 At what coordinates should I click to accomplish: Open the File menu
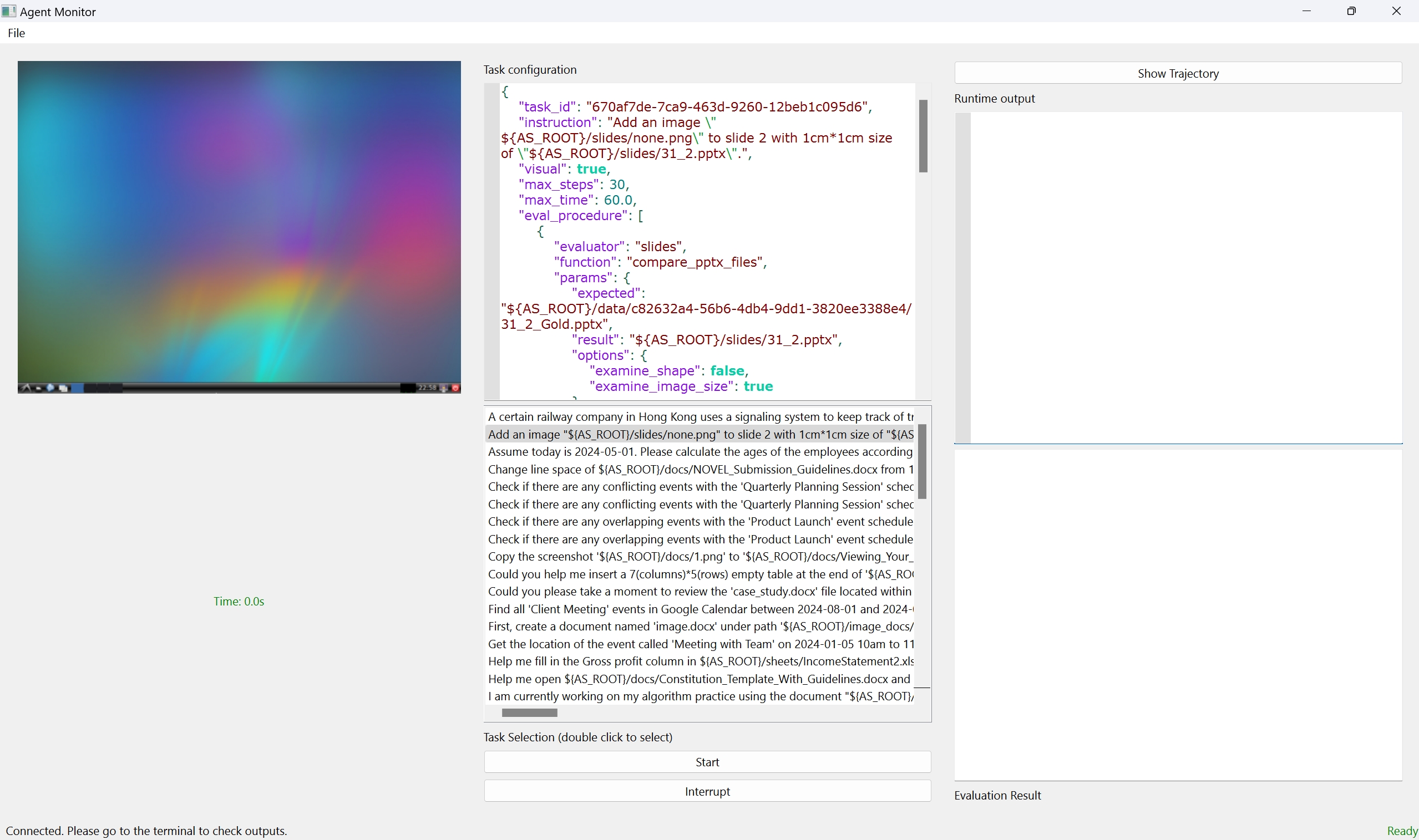pos(16,33)
